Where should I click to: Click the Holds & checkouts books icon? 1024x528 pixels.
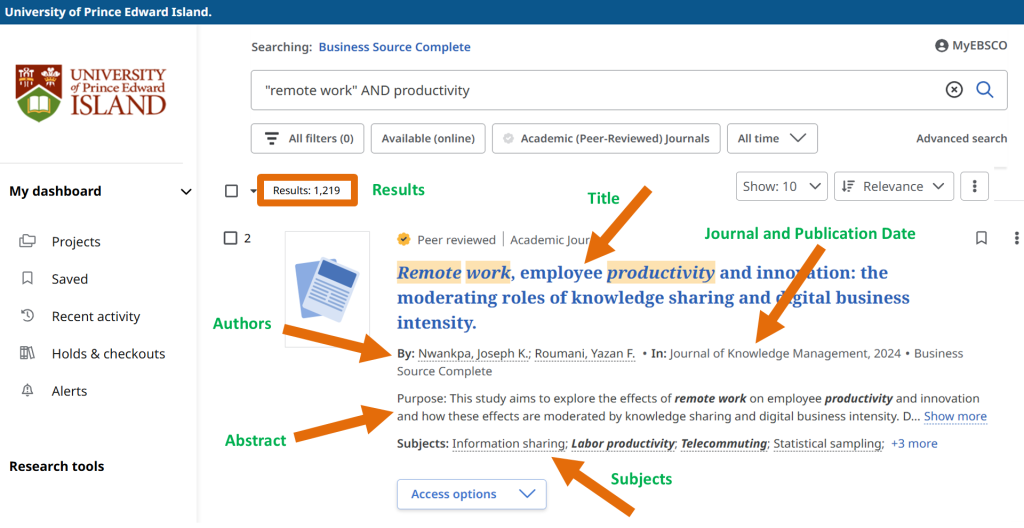[x=27, y=353]
